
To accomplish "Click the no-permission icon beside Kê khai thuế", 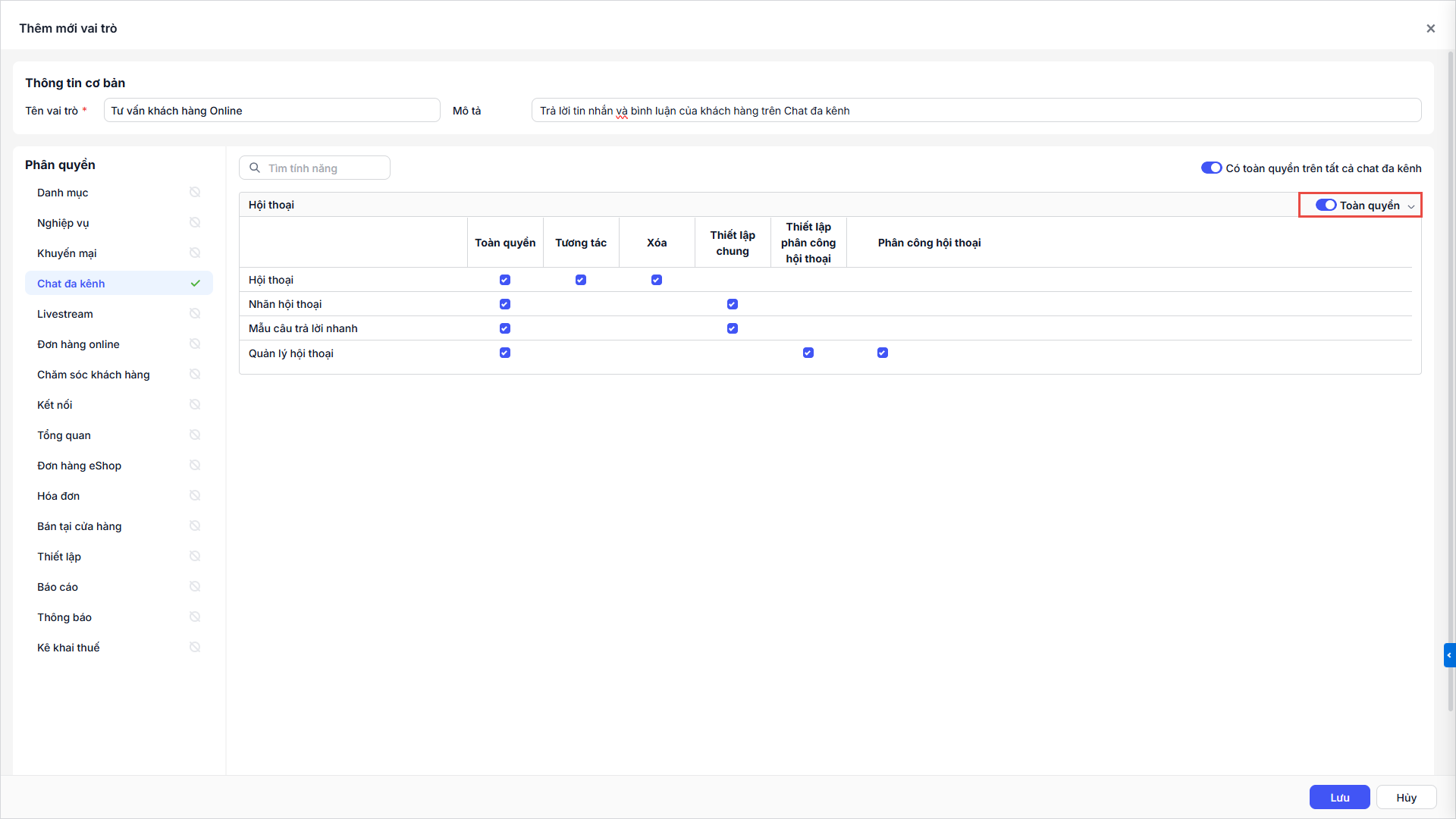I will (x=195, y=648).
